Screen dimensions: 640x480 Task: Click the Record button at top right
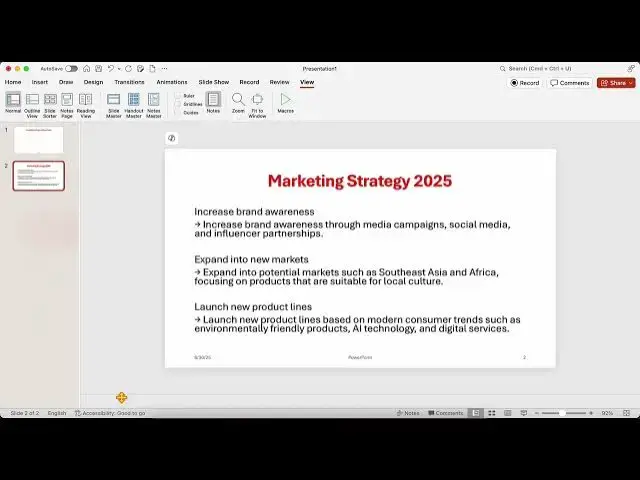pyautogui.click(x=525, y=83)
